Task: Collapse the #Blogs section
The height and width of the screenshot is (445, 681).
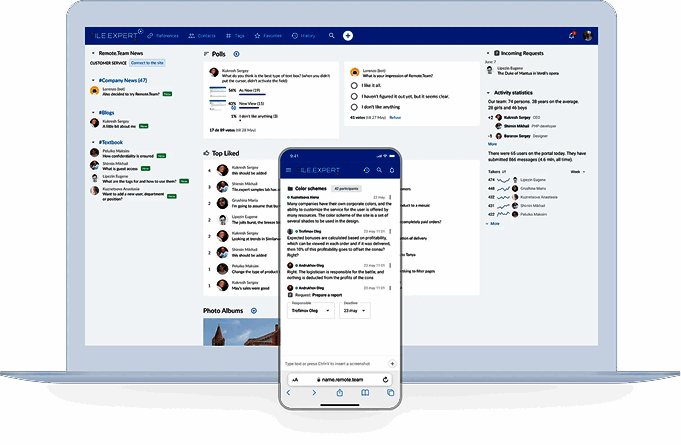Action: (93, 112)
